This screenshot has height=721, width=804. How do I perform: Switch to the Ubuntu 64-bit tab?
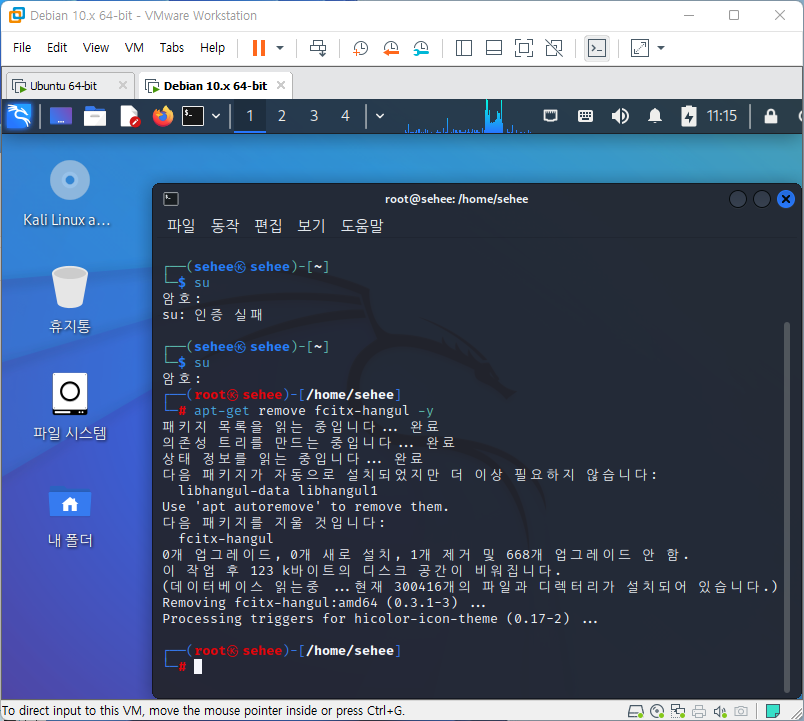pos(63,86)
